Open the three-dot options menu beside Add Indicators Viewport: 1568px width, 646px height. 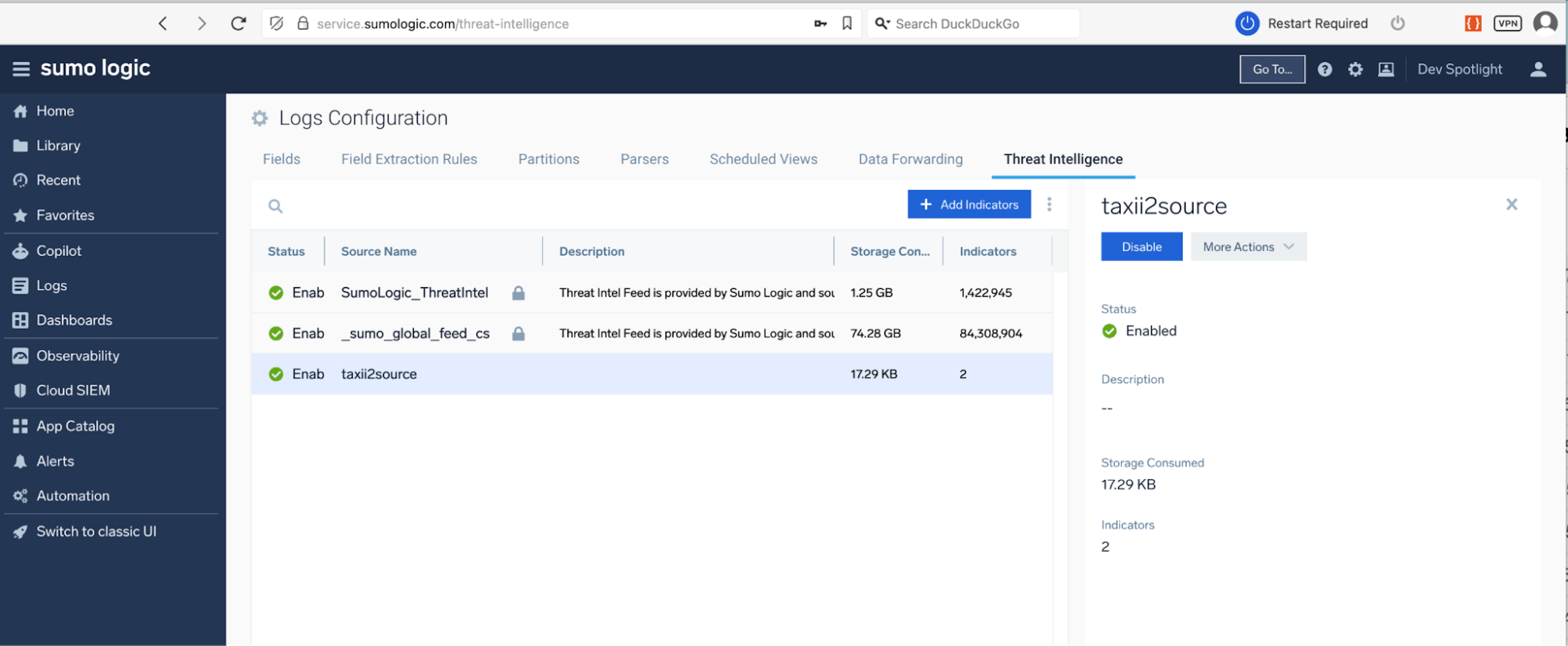tap(1049, 204)
